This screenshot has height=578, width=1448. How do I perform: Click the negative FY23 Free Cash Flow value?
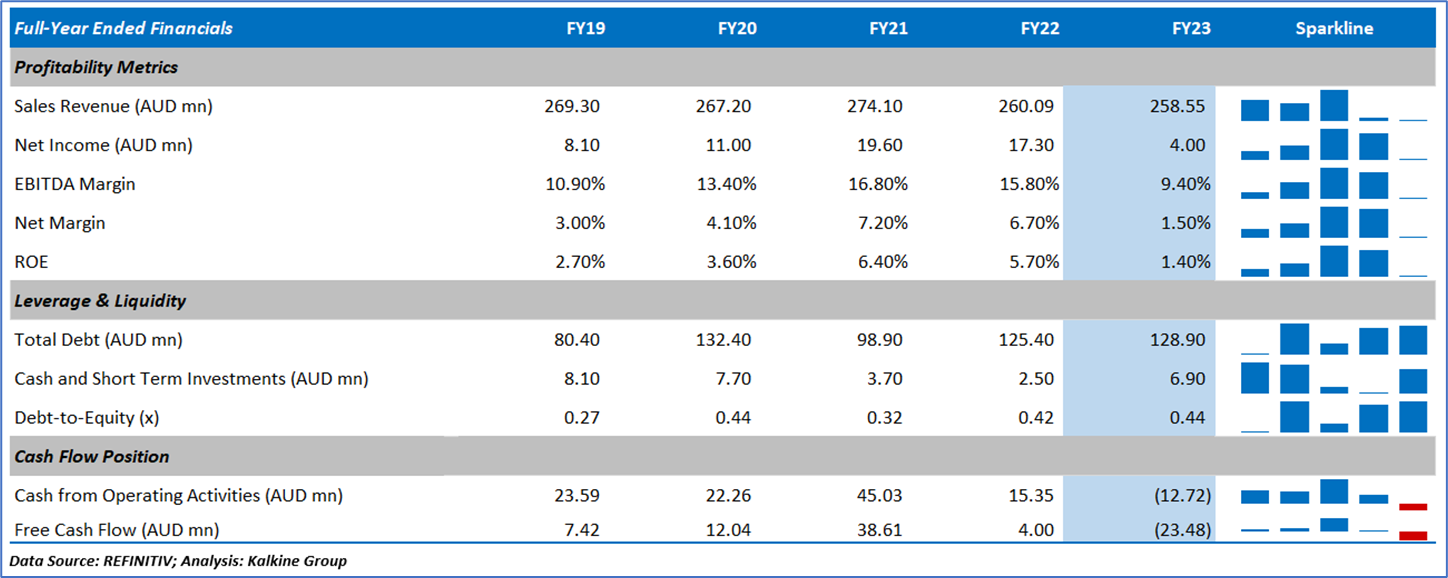[x=1179, y=529]
